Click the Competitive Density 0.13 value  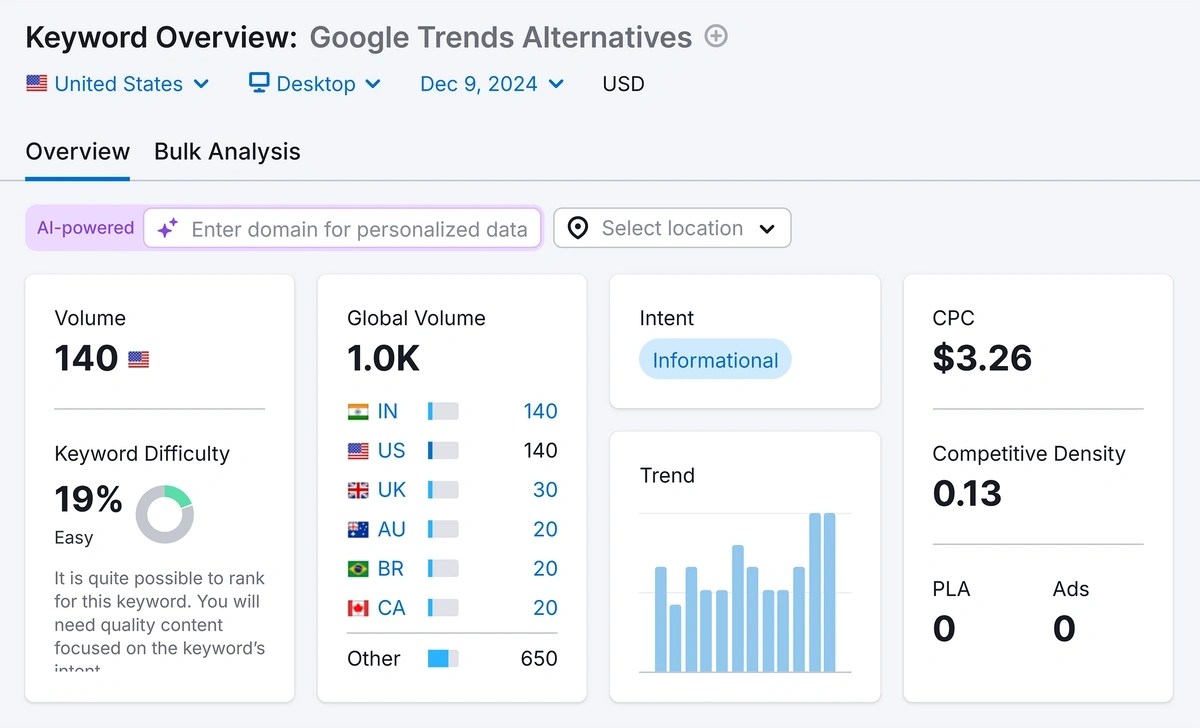(x=967, y=493)
